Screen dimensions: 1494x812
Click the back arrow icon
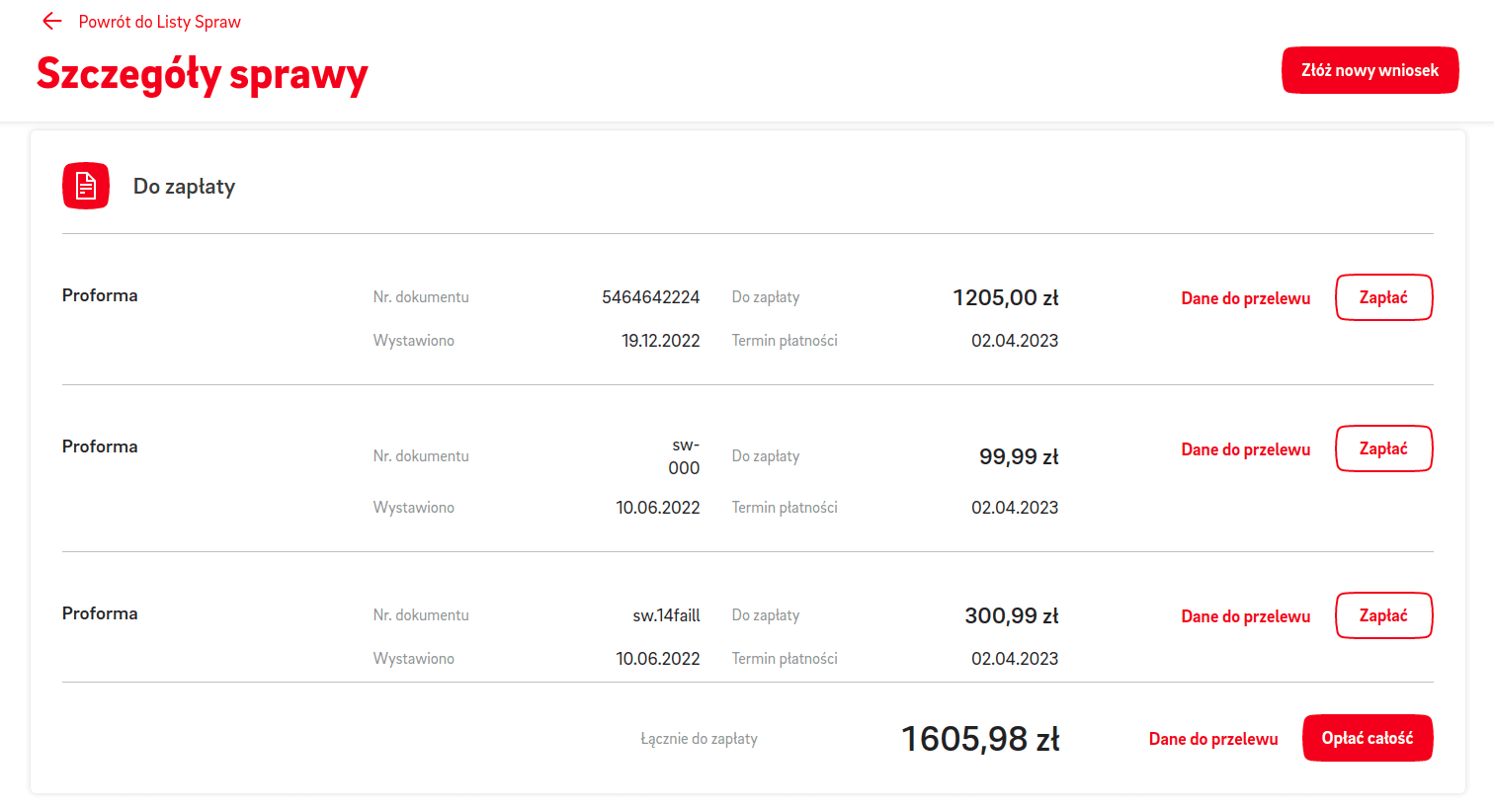(52, 22)
